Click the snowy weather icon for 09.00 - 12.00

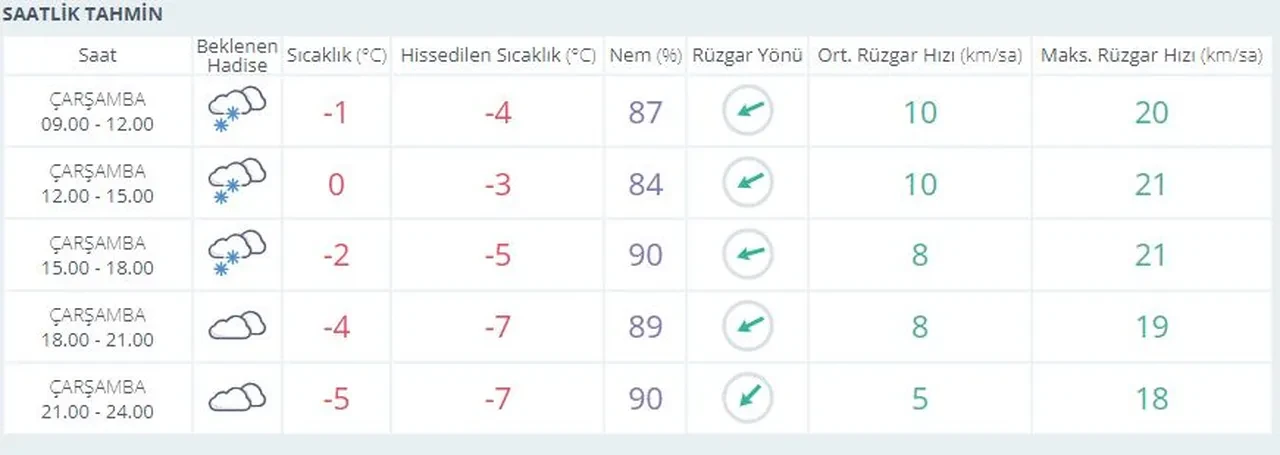[237, 111]
